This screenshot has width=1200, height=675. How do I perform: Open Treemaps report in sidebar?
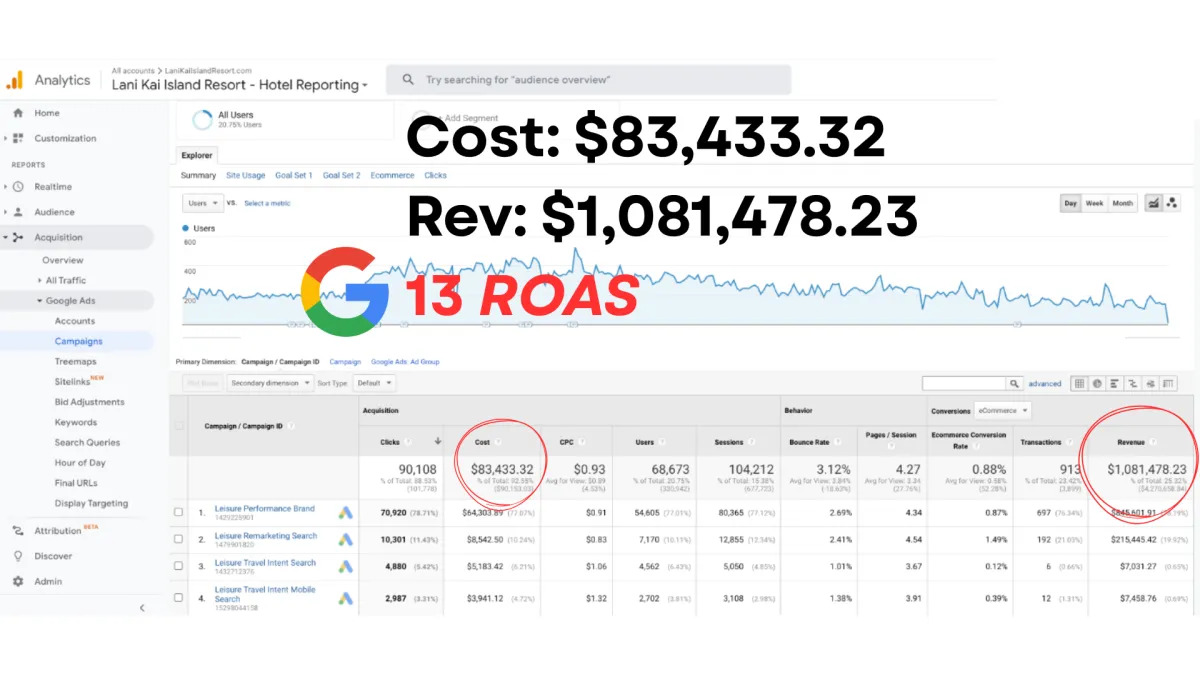pos(76,361)
